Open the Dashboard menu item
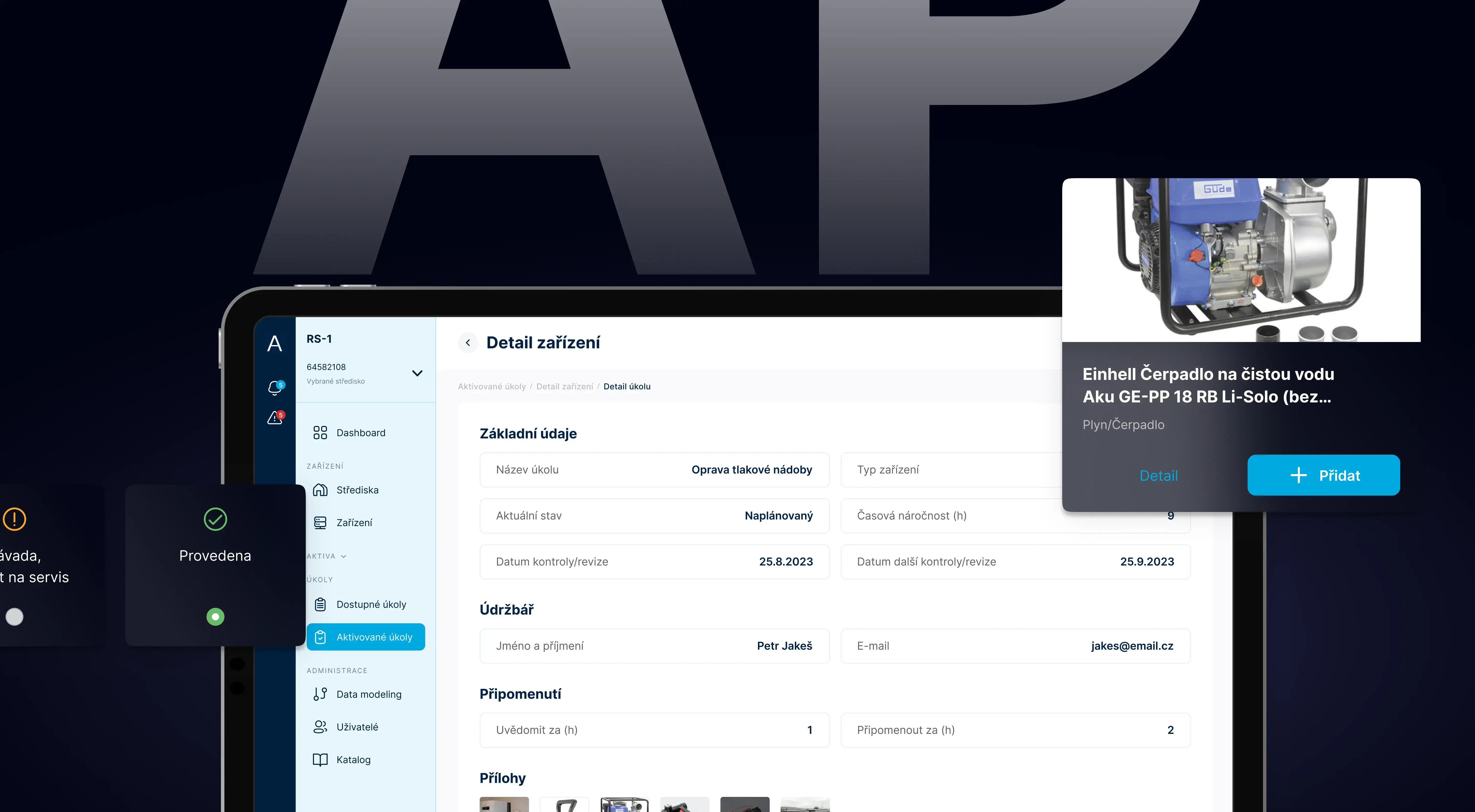 click(366, 433)
